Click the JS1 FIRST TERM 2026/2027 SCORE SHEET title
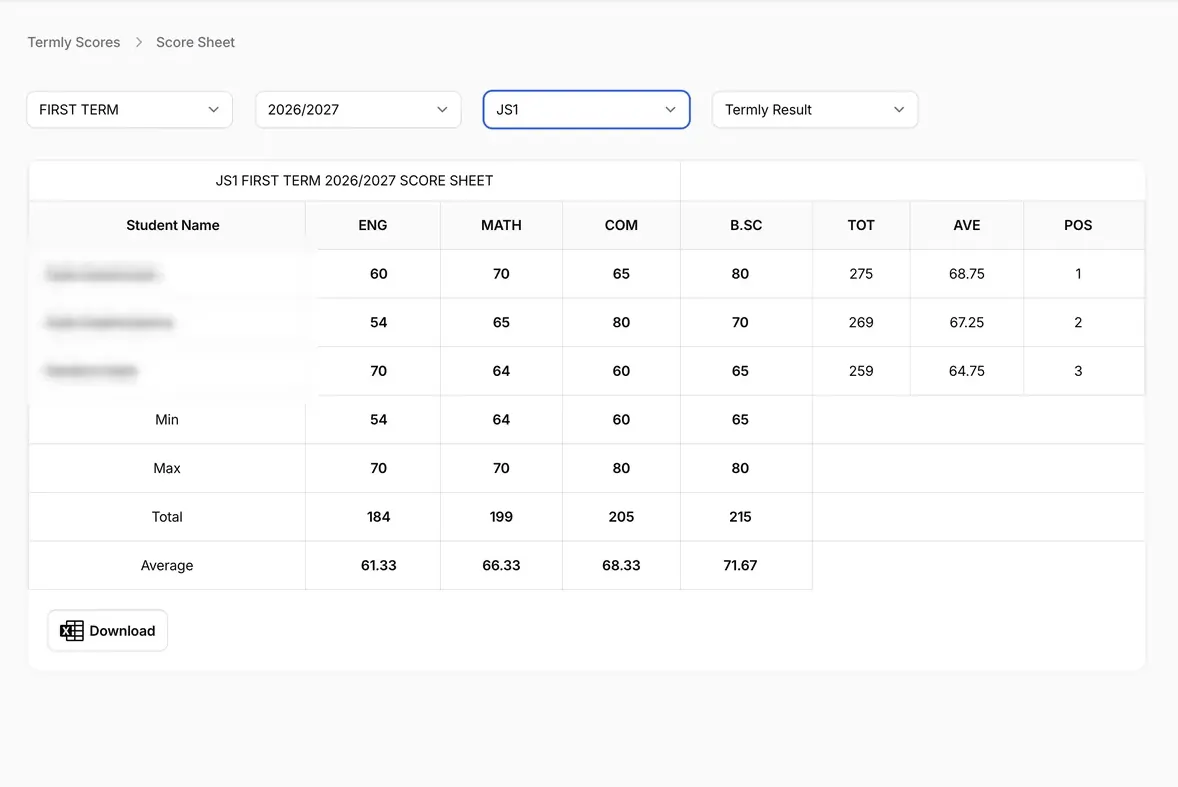 355,180
